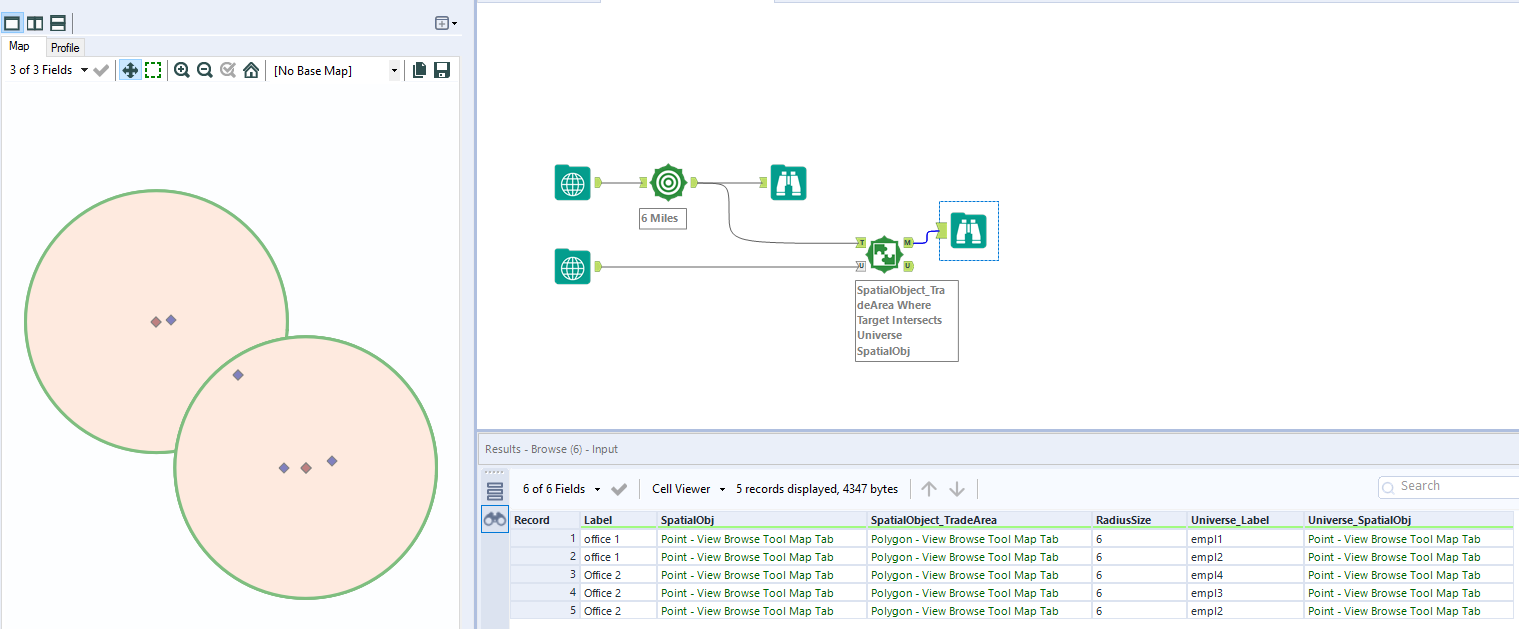Click the single-pane layout toggle top left
The height and width of the screenshot is (629, 1519).
pos(14,22)
